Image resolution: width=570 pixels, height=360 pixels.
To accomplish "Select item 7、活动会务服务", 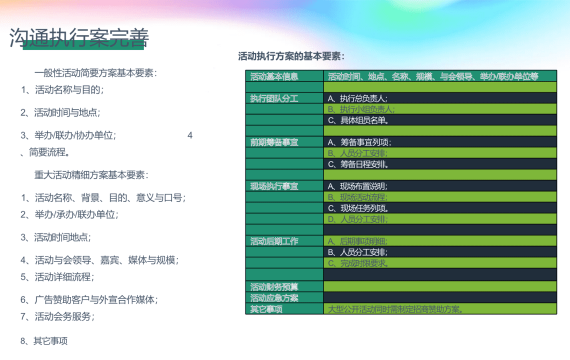I will tap(57, 317).
